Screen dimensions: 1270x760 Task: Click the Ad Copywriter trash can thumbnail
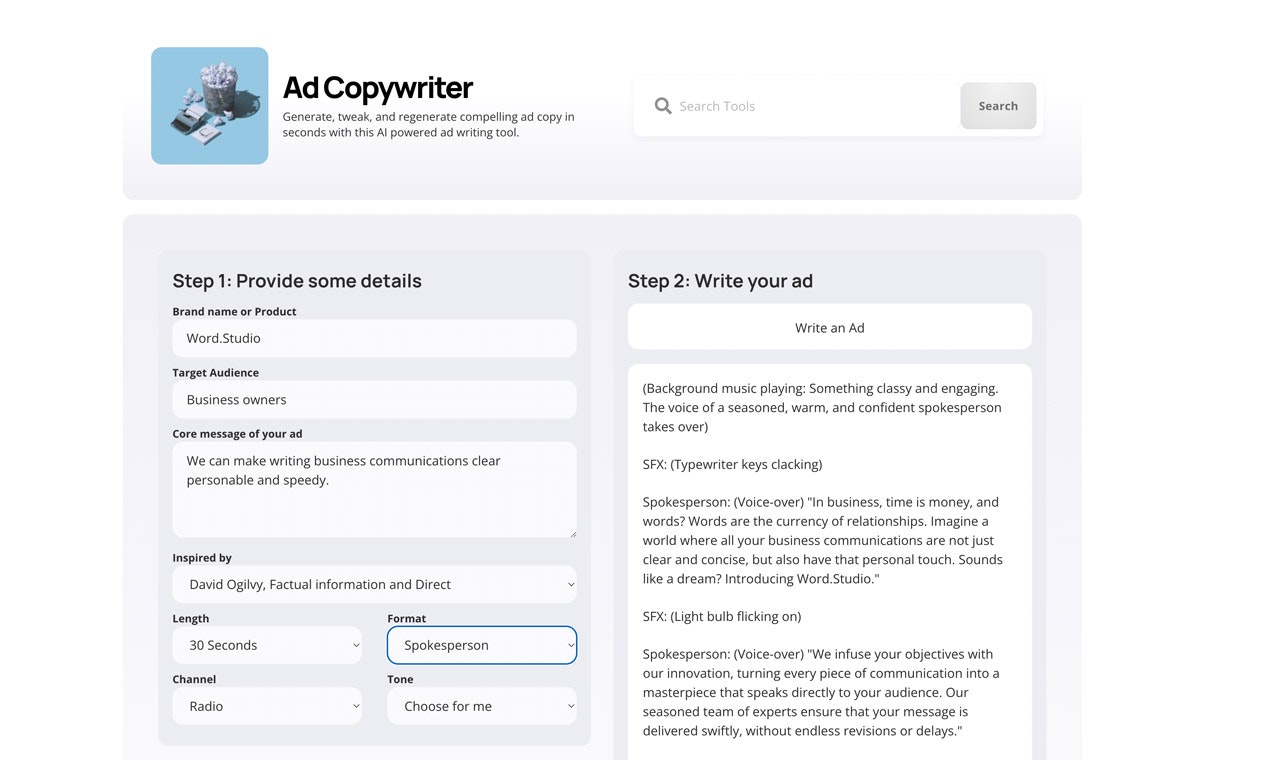[x=210, y=106]
